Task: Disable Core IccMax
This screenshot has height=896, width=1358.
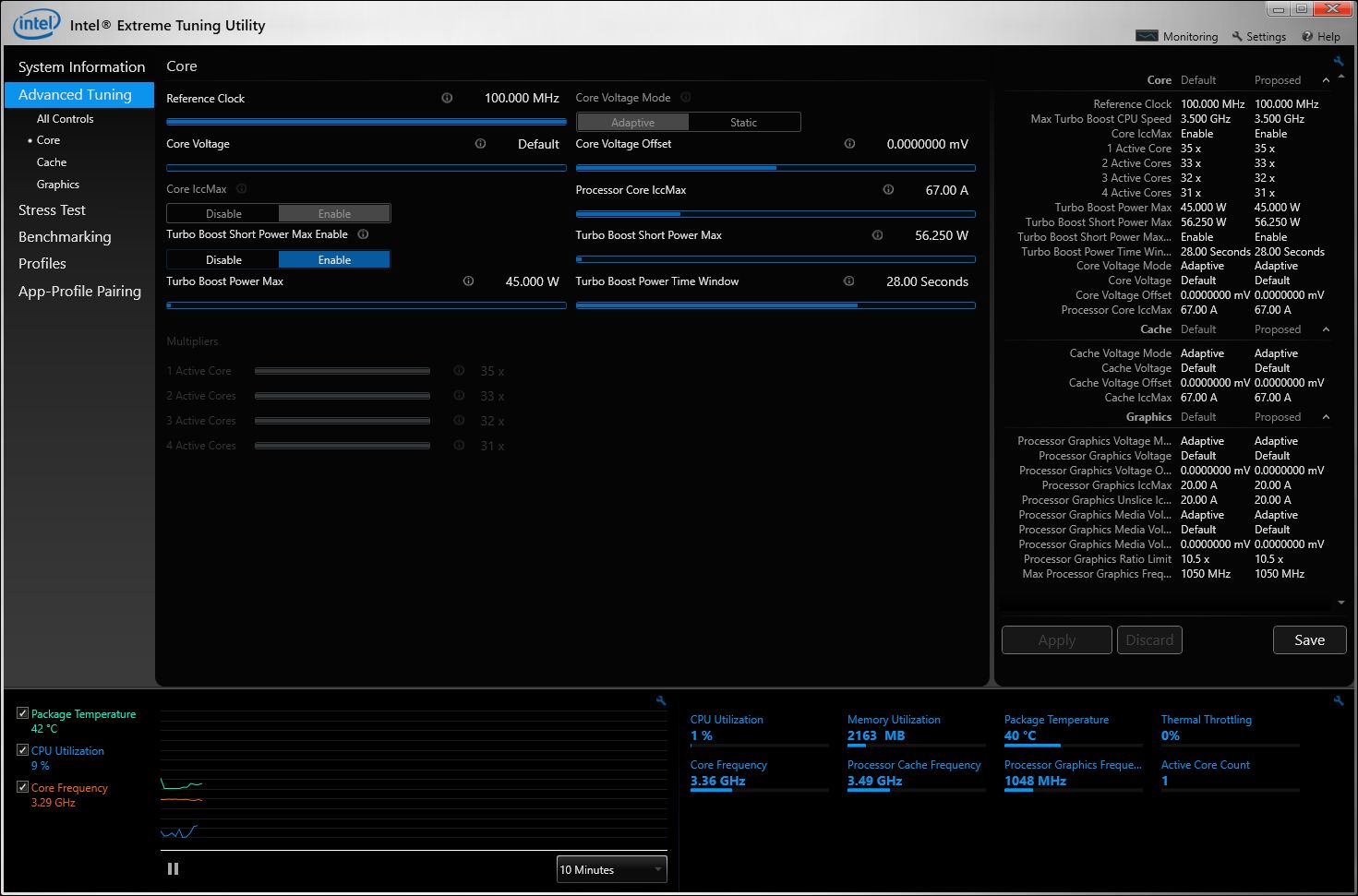Action: (223, 214)
